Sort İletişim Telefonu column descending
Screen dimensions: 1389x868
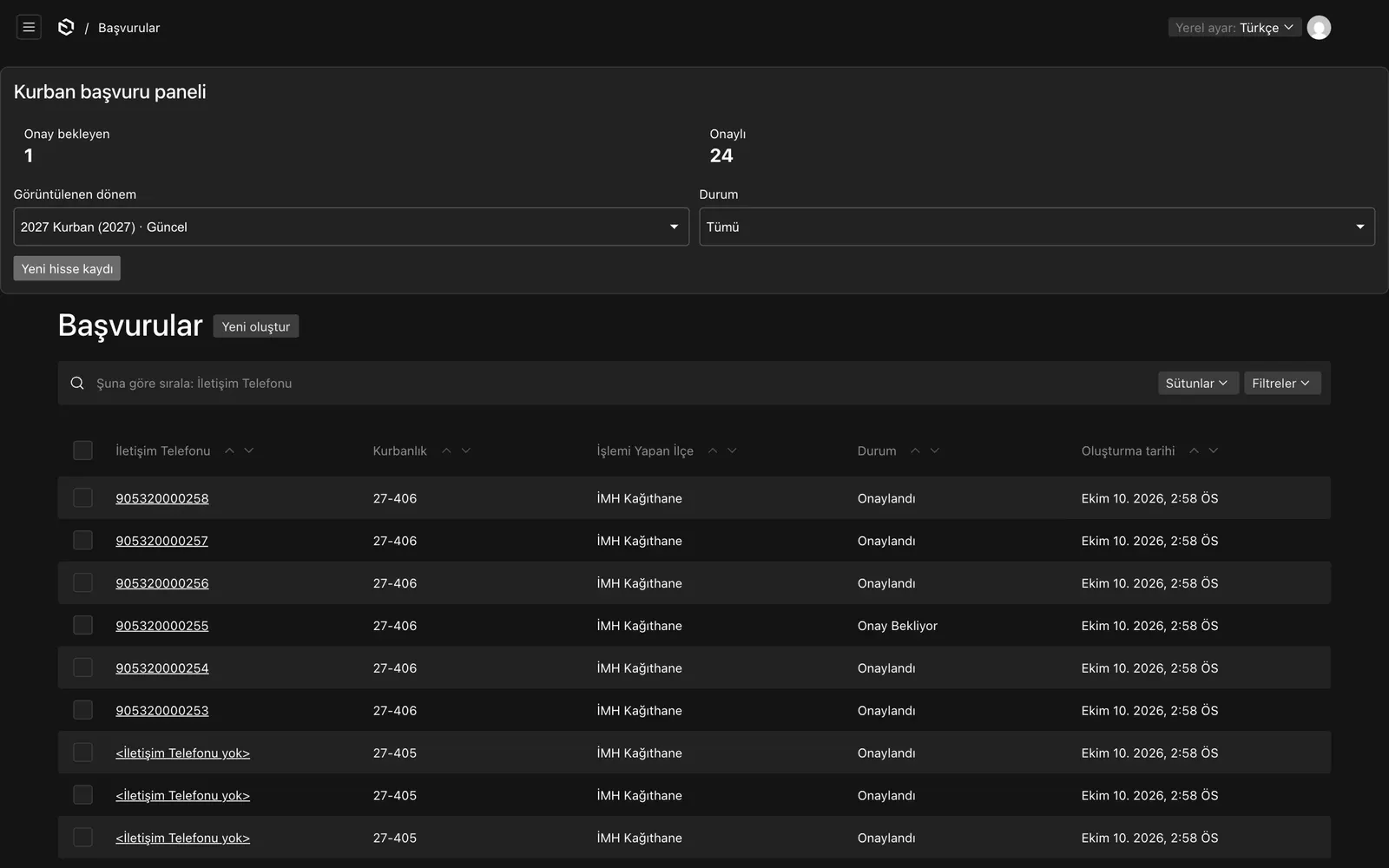pos(249,450)
